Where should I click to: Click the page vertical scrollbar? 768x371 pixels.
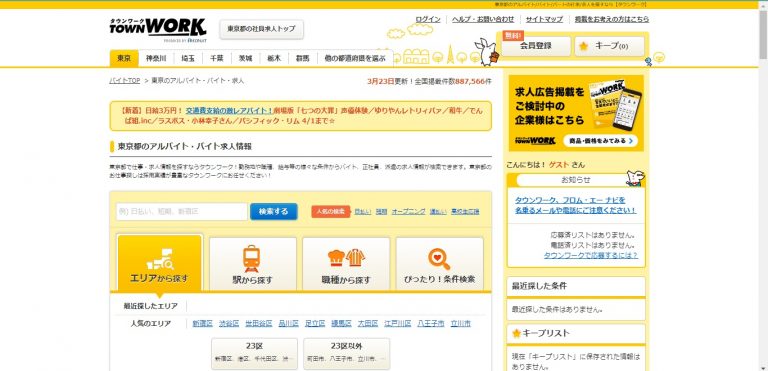pyautogui.click(x=763, y=190)
